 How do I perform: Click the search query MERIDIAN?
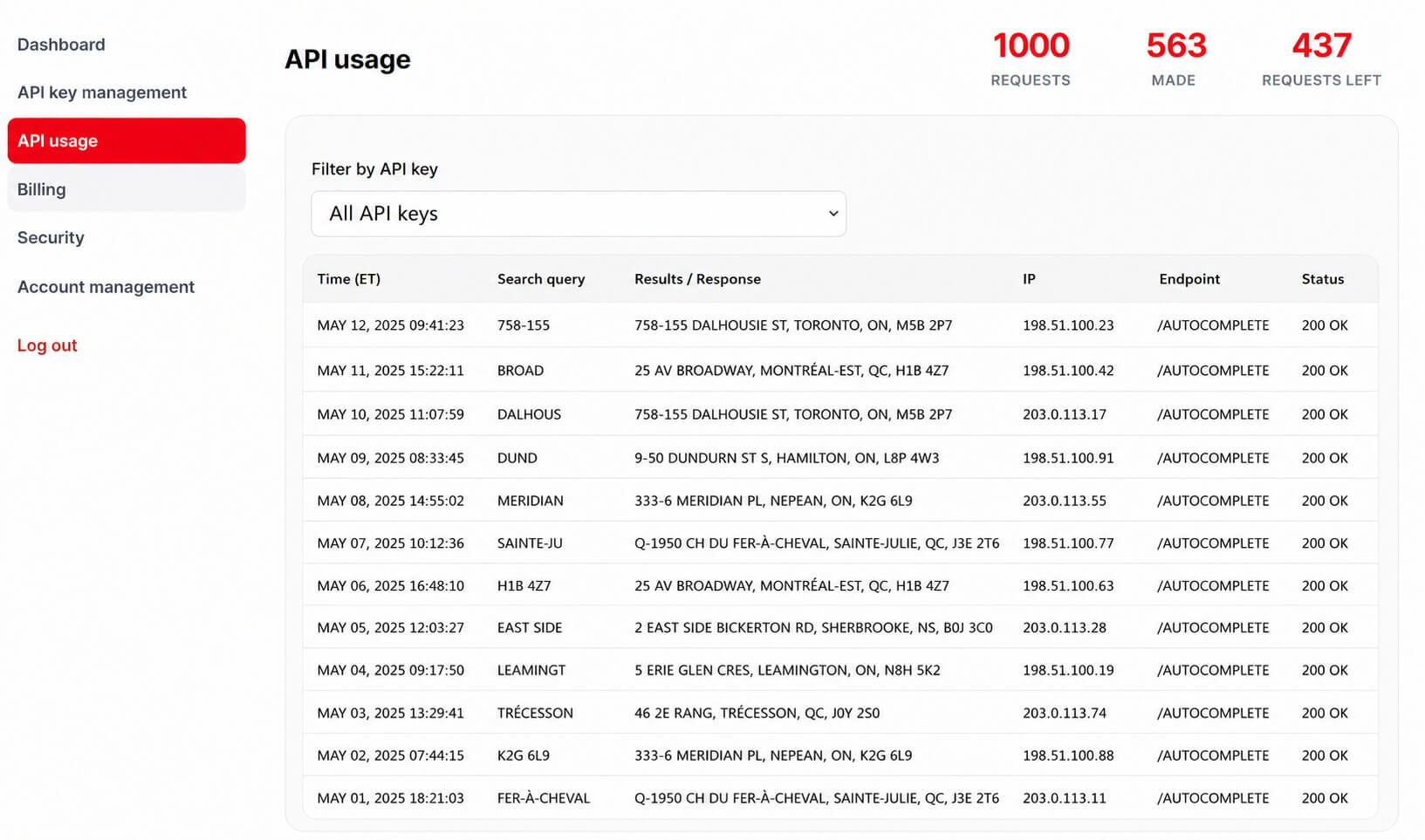(x=531, y=501)
